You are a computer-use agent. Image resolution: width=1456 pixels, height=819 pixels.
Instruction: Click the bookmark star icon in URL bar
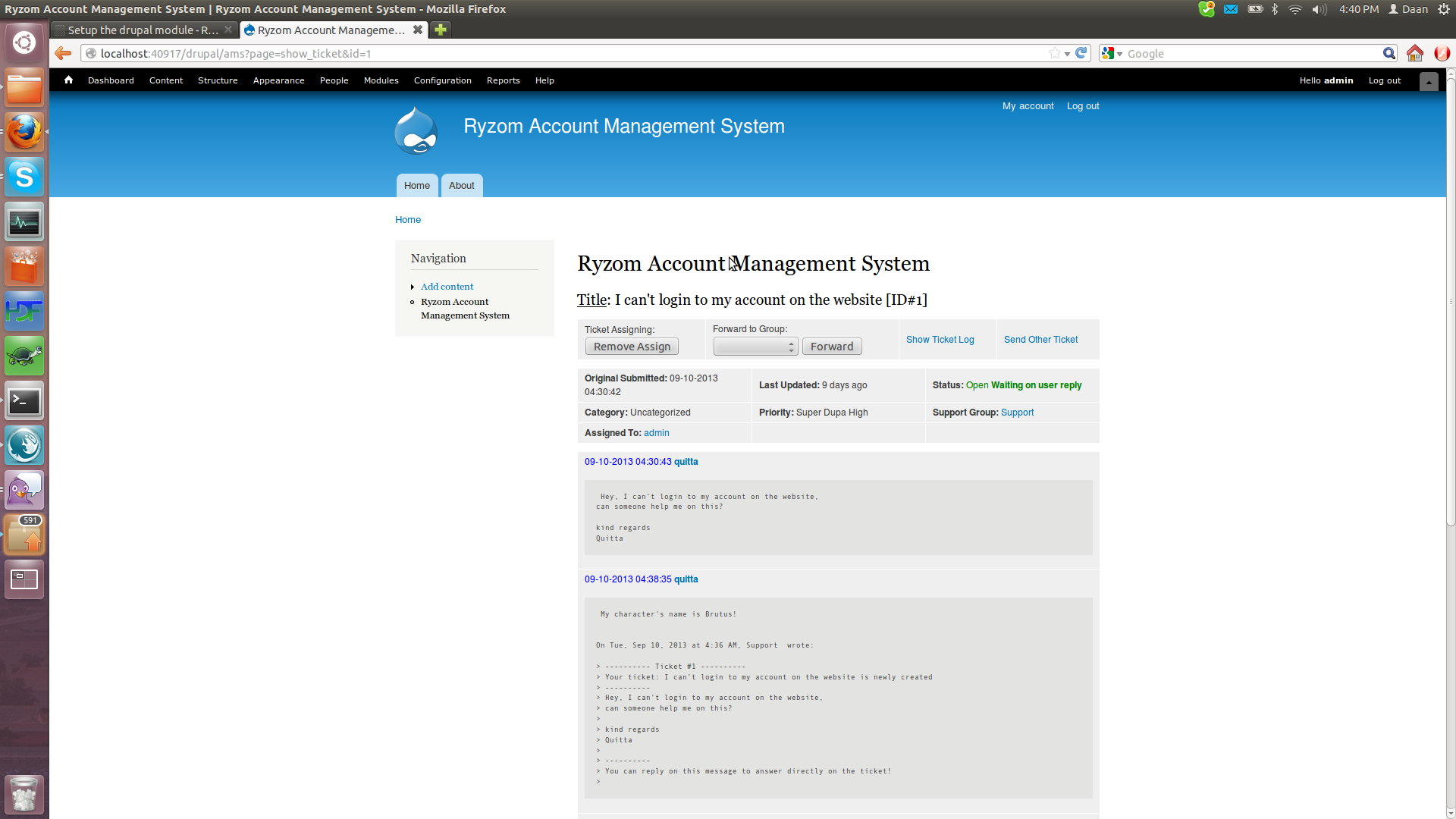click(x=1054, y=53)
